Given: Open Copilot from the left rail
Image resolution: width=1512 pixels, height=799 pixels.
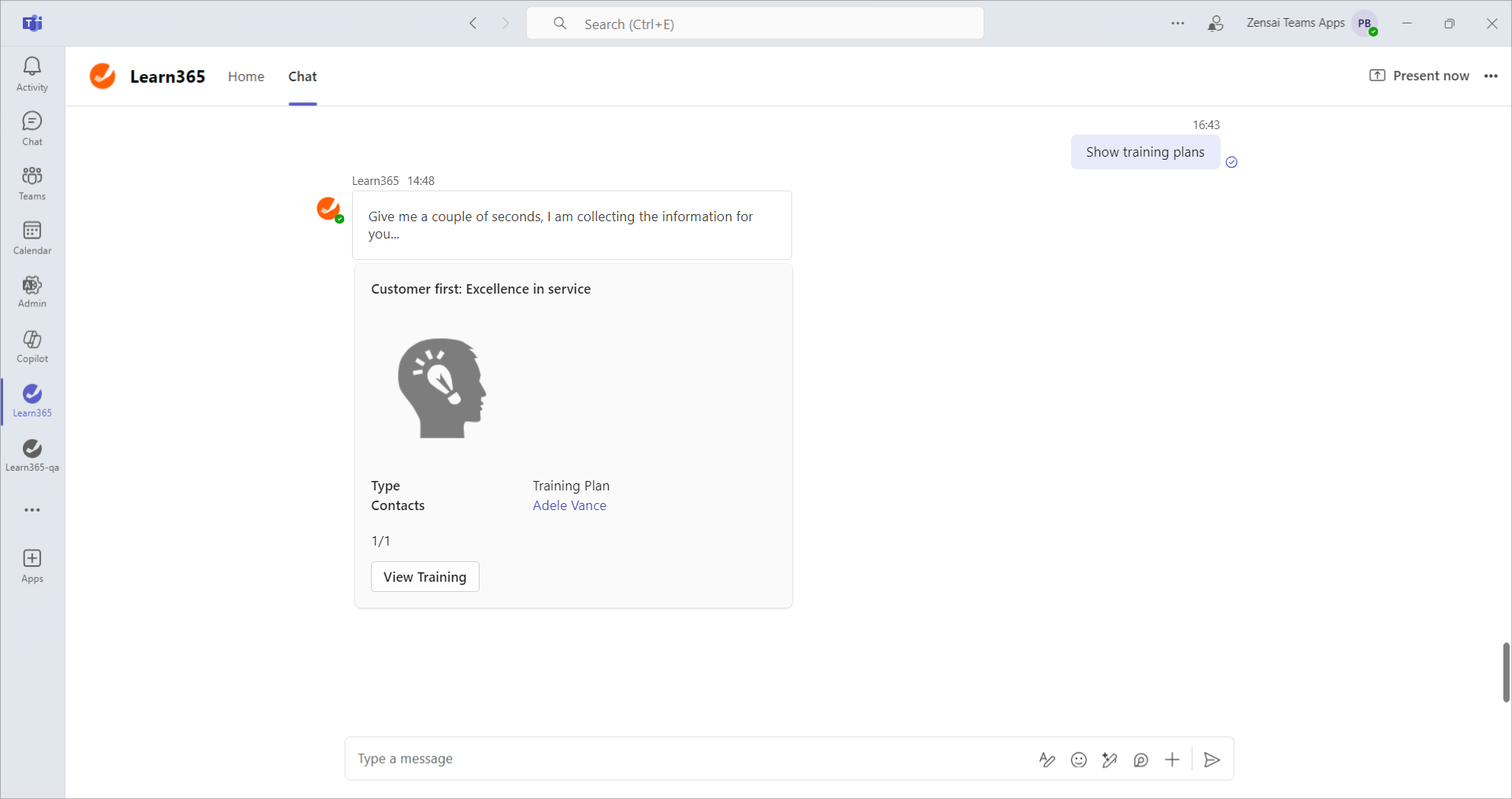Looking at the screenshot, I should [x=32, y=346].
